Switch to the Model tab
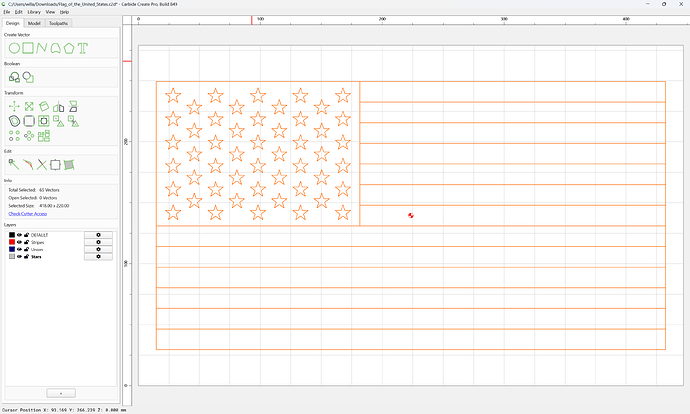Screen dimensions: 690x414 click(x=34, y=23)
